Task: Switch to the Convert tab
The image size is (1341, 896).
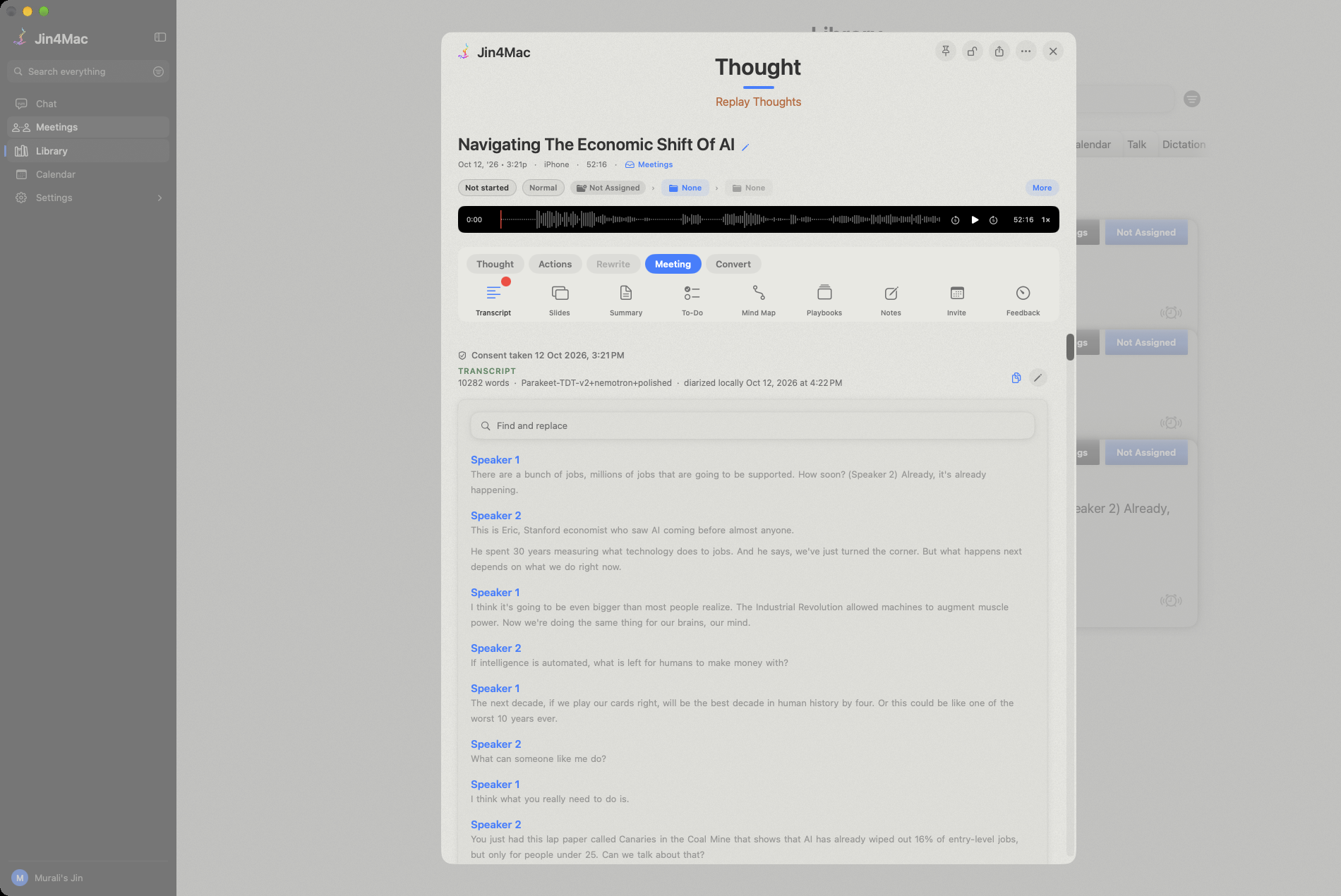Action: [x=733, y=265]
